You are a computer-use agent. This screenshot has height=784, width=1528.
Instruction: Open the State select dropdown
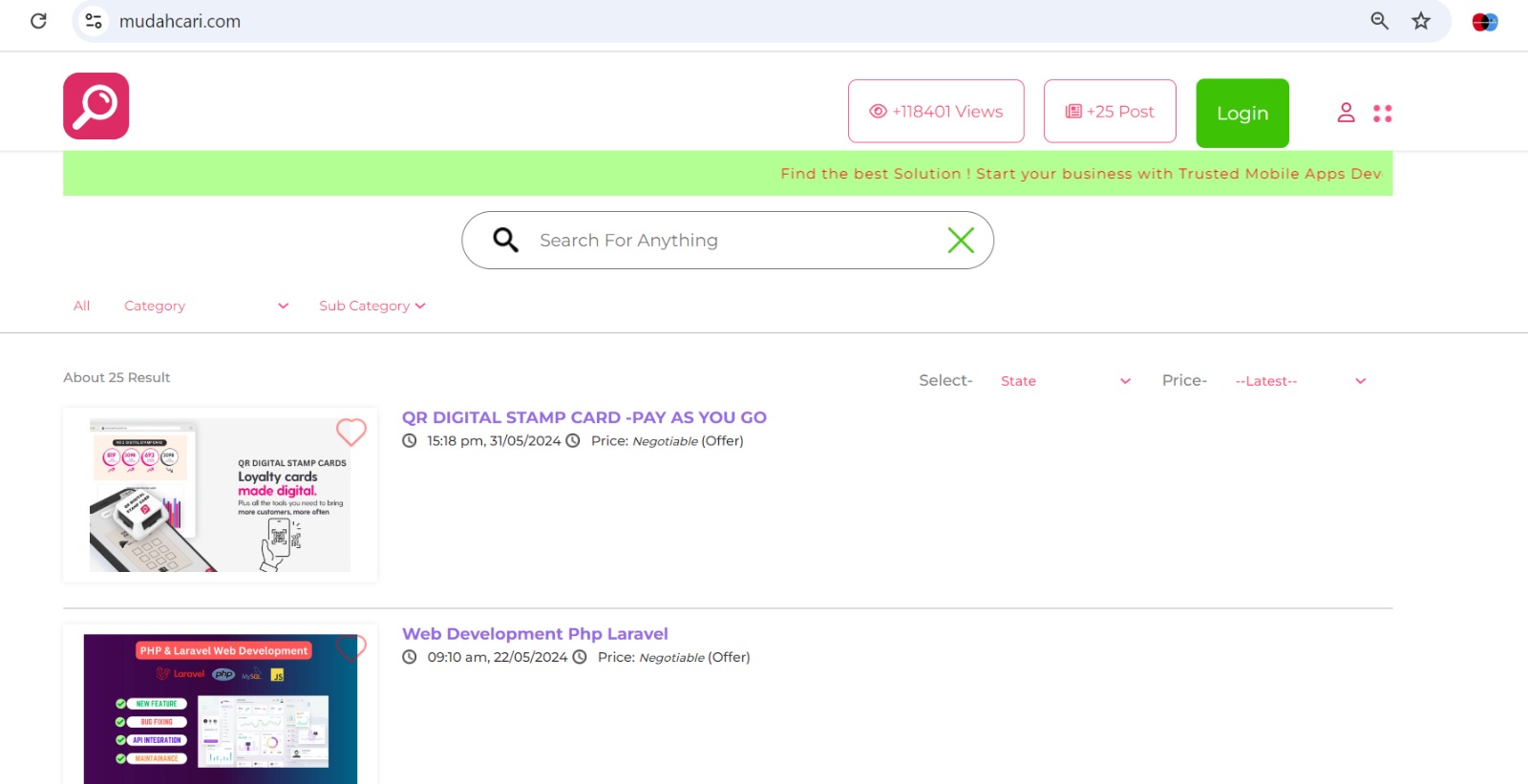point(1066,381)
